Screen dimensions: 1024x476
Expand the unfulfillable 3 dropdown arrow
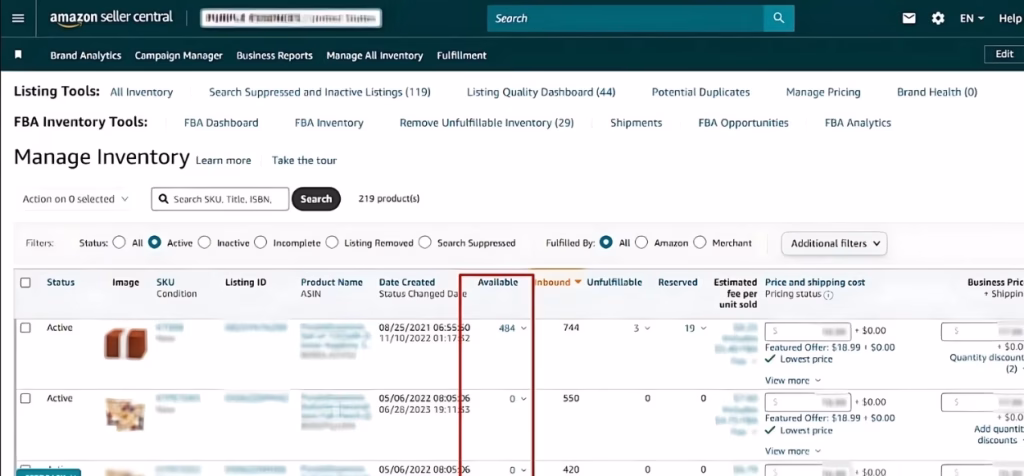[x=647, y=328]
